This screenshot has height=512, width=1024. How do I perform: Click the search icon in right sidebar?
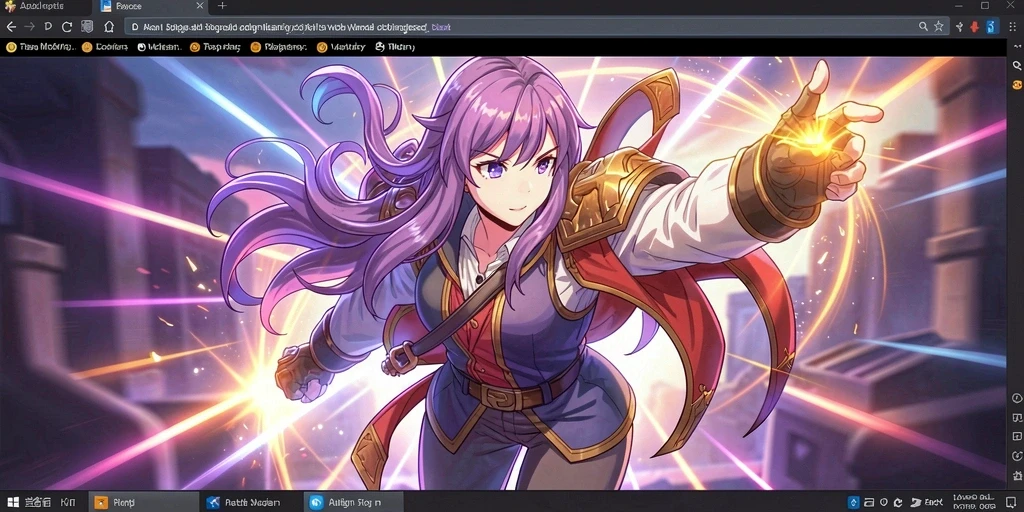pos(1016,65)
